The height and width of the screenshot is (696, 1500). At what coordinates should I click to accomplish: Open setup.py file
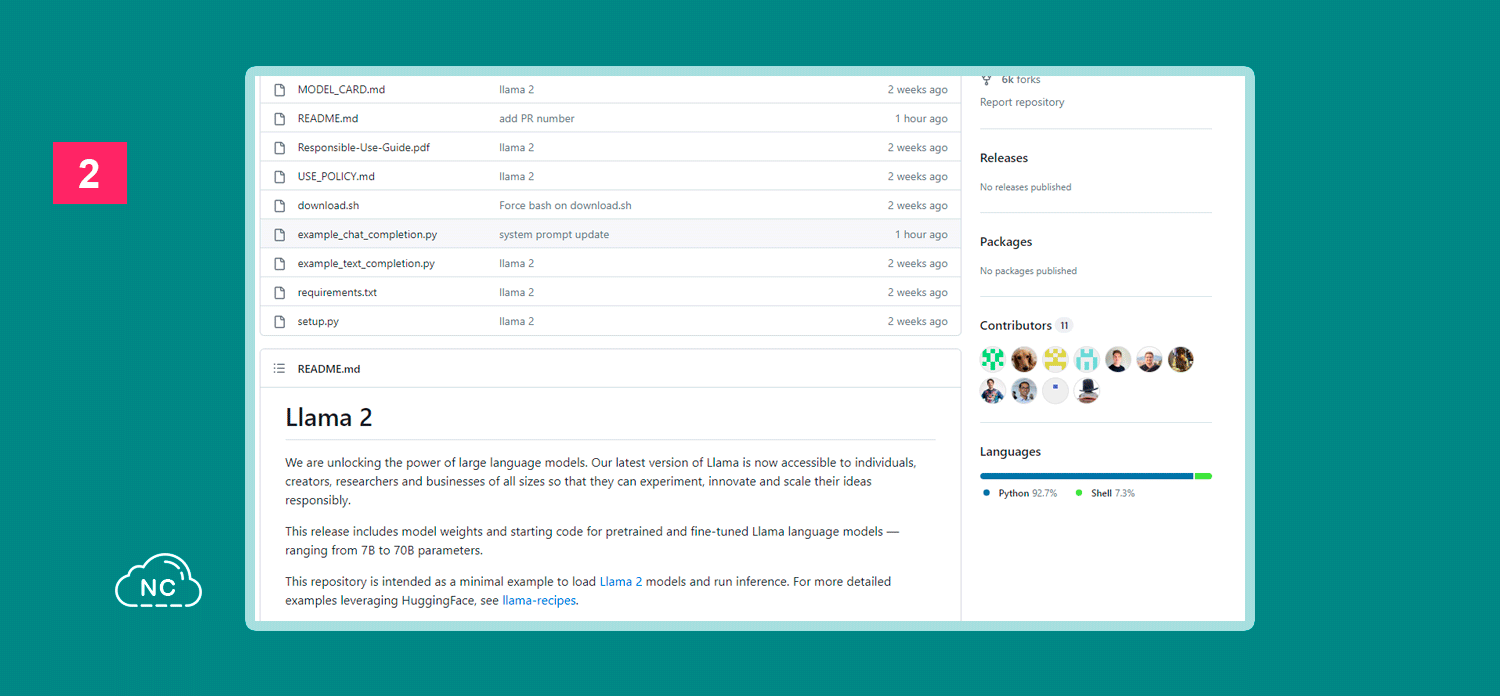click(318, 321)
